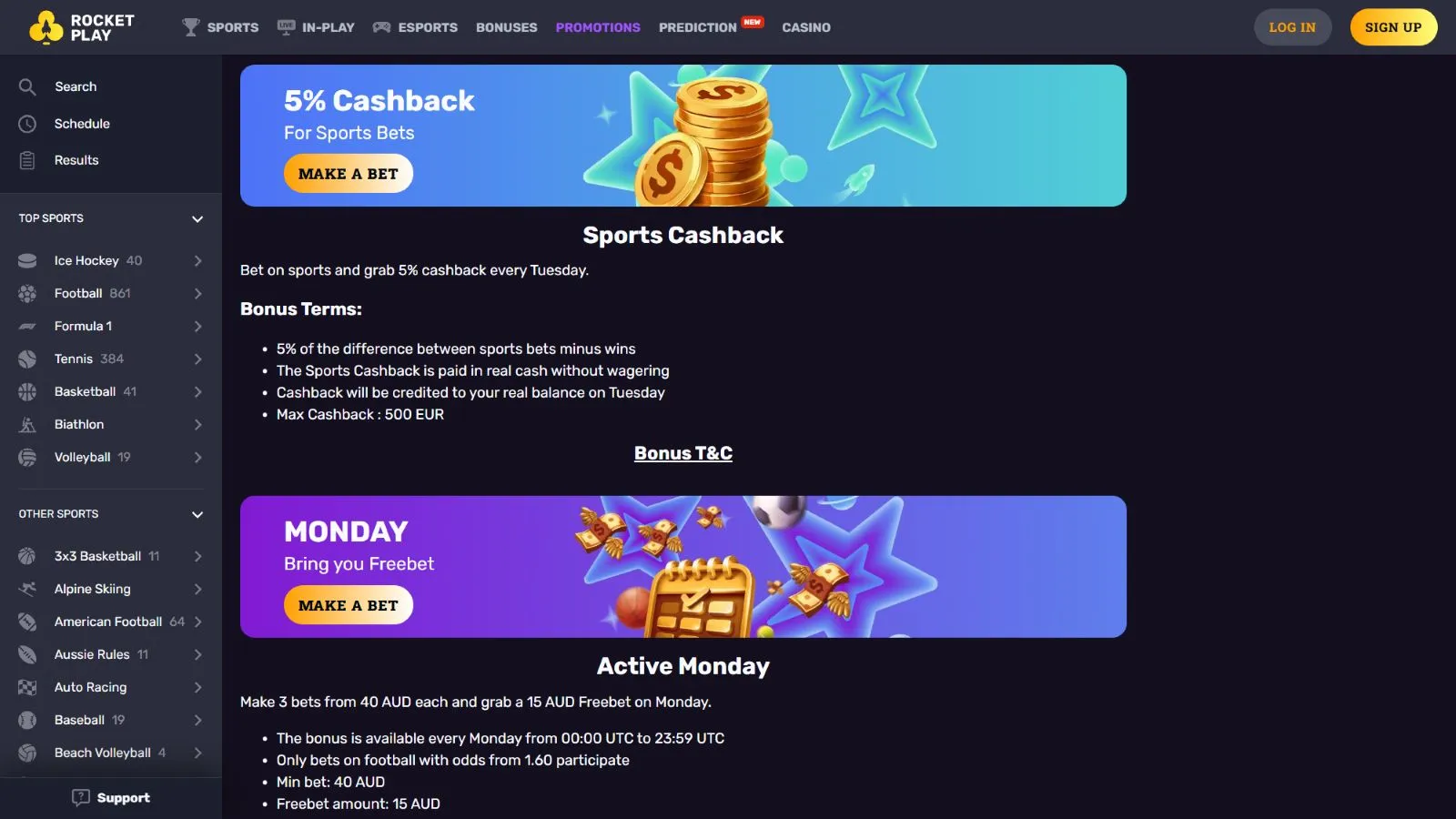Collapse the Top Sports section

tap(197, 219)
